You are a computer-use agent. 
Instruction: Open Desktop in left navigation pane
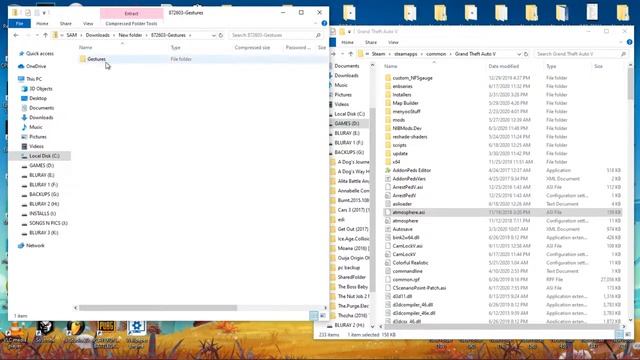[38, 98]
